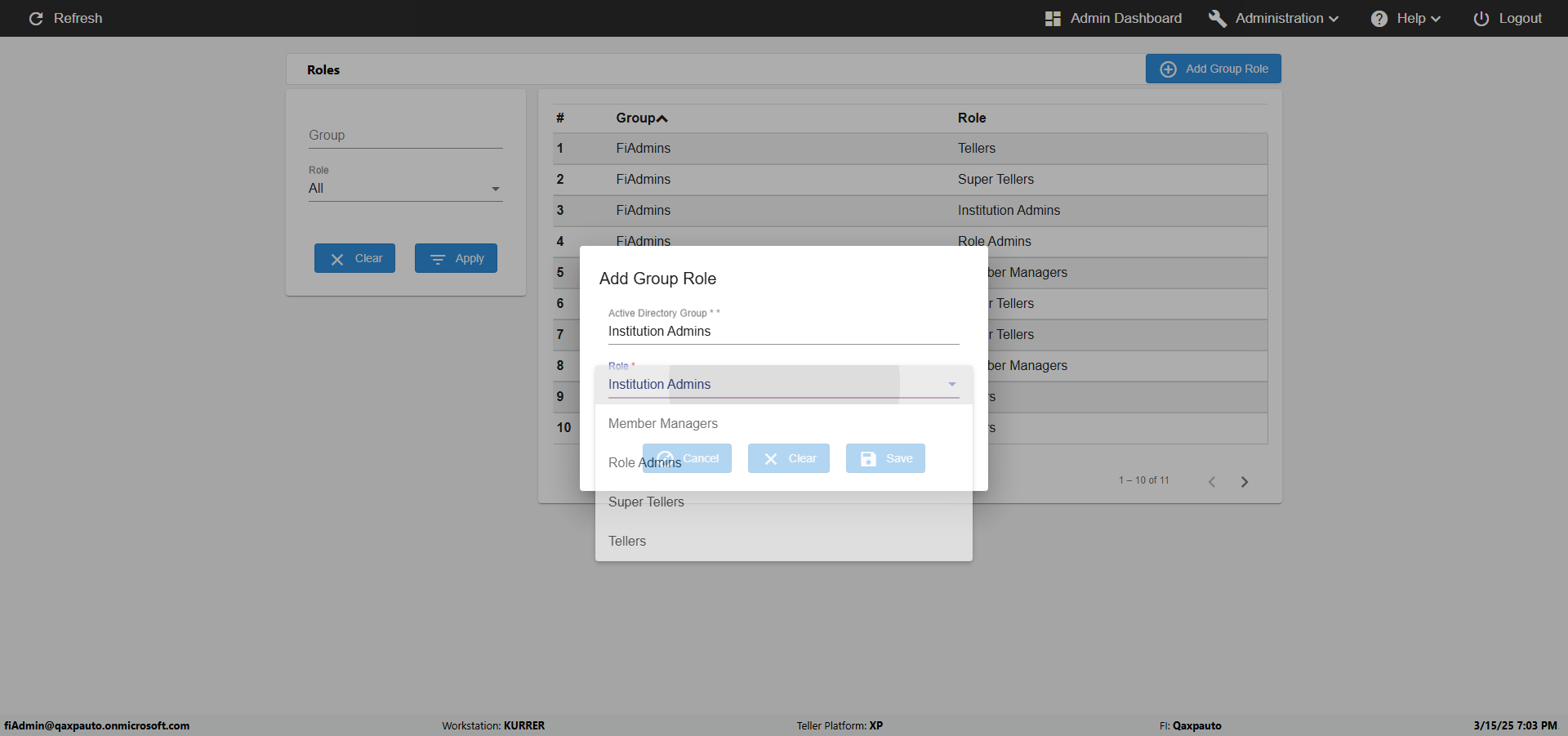
Task: Click the Logout power icon
Action: (1481, 18)
